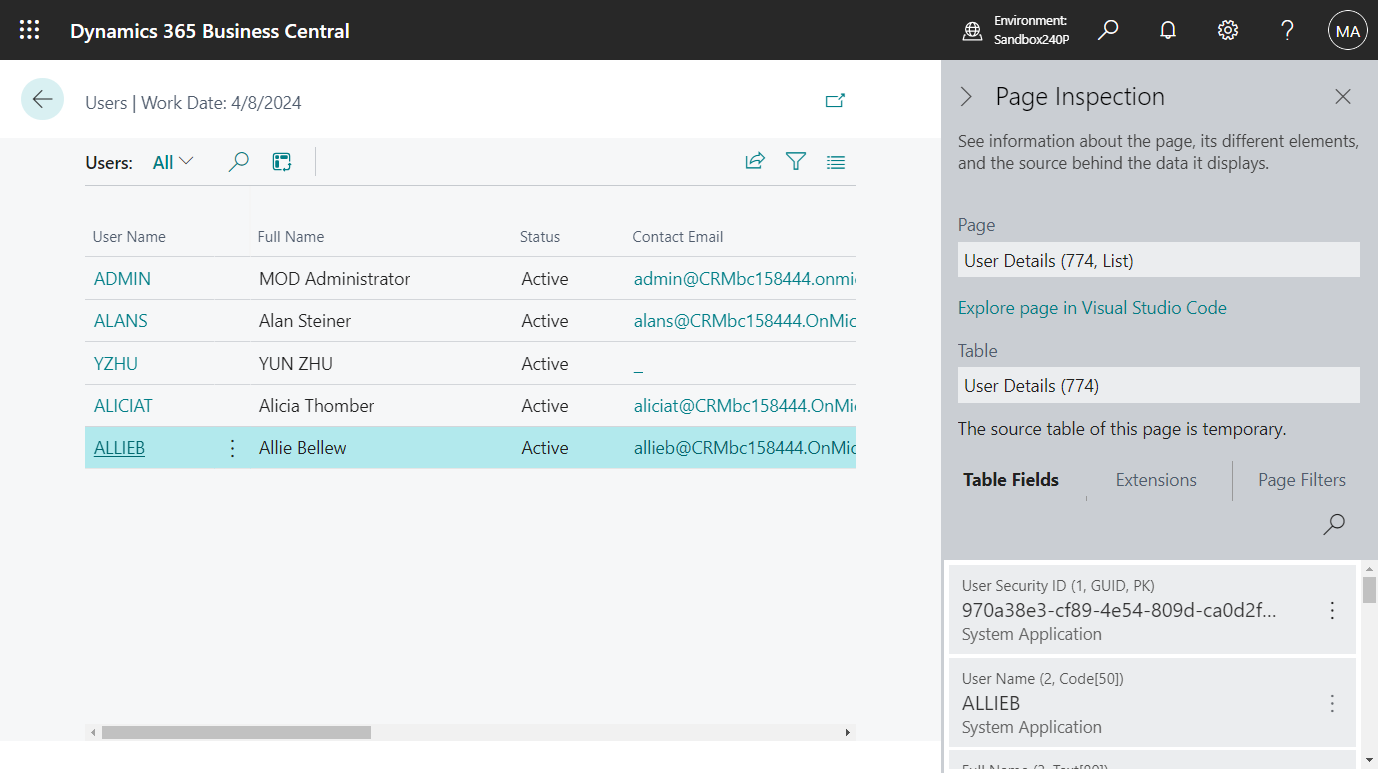Open Business Central settings gear
This screenshot has height=773, width=1378.
1227,29
